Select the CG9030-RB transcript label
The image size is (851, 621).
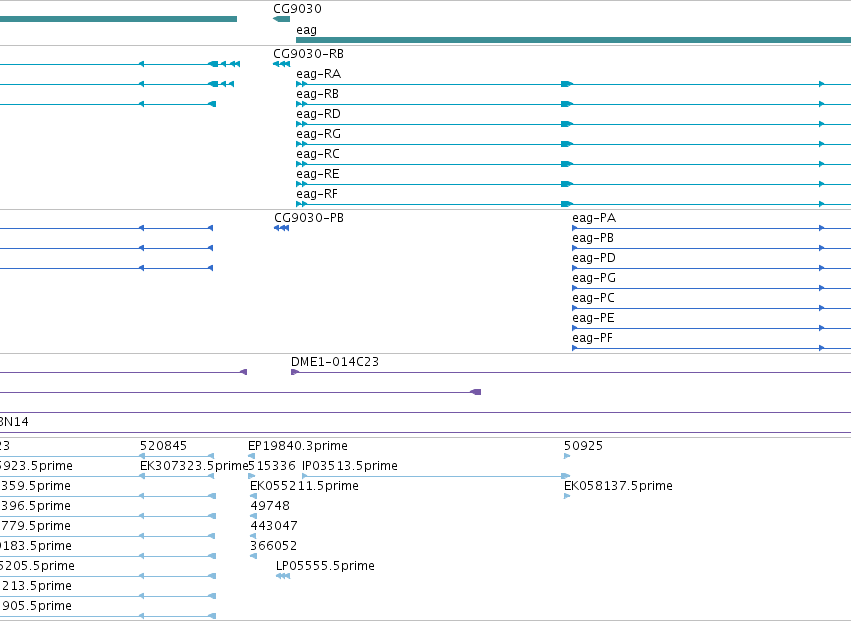(x=308, y=54)
